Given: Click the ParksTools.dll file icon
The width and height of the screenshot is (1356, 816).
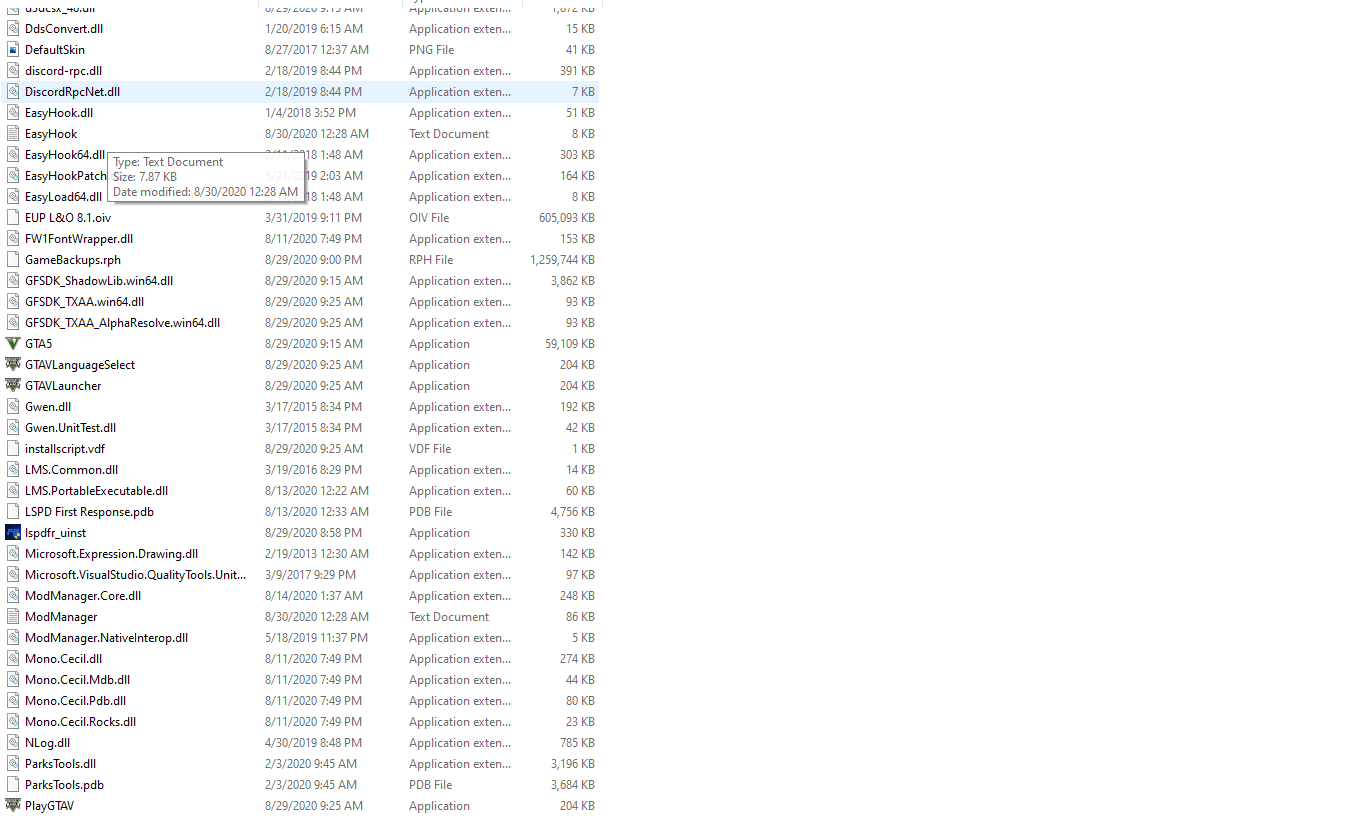Looking at the screenshot, I should click(x=13, y=764).
